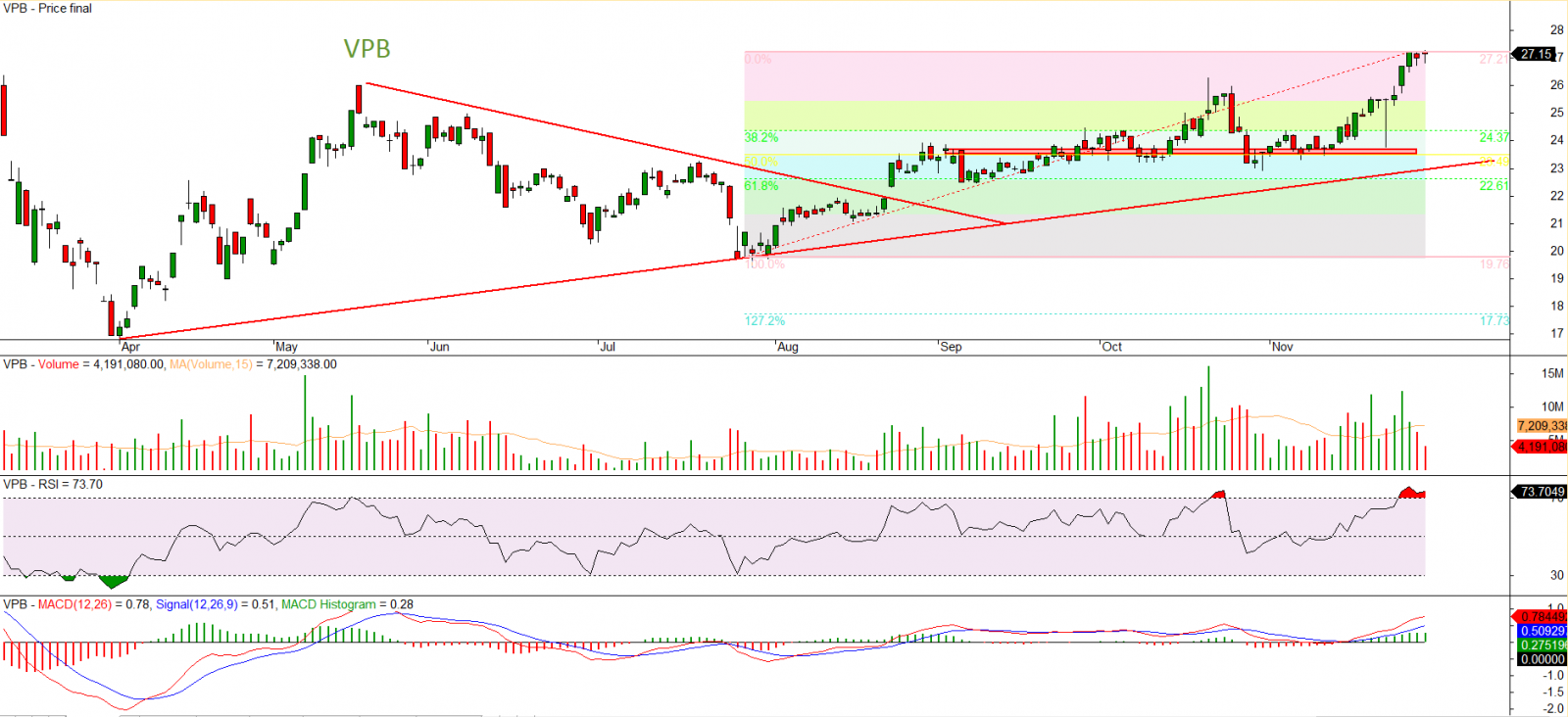This screenshot has width=1568, height=717.
Task: Click the 'VPB - RSI = 73.70' readout
Action: (53, 485)
